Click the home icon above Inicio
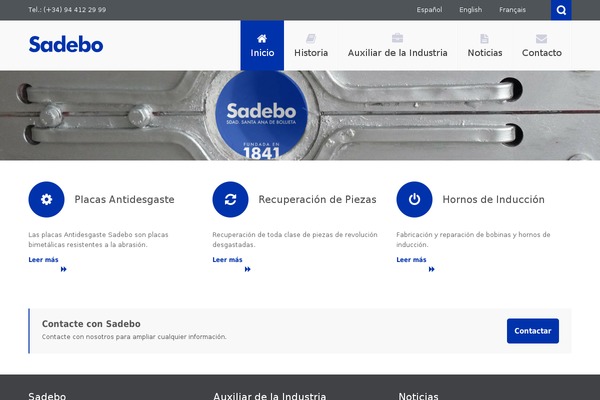600x400 pixels. 262,39
